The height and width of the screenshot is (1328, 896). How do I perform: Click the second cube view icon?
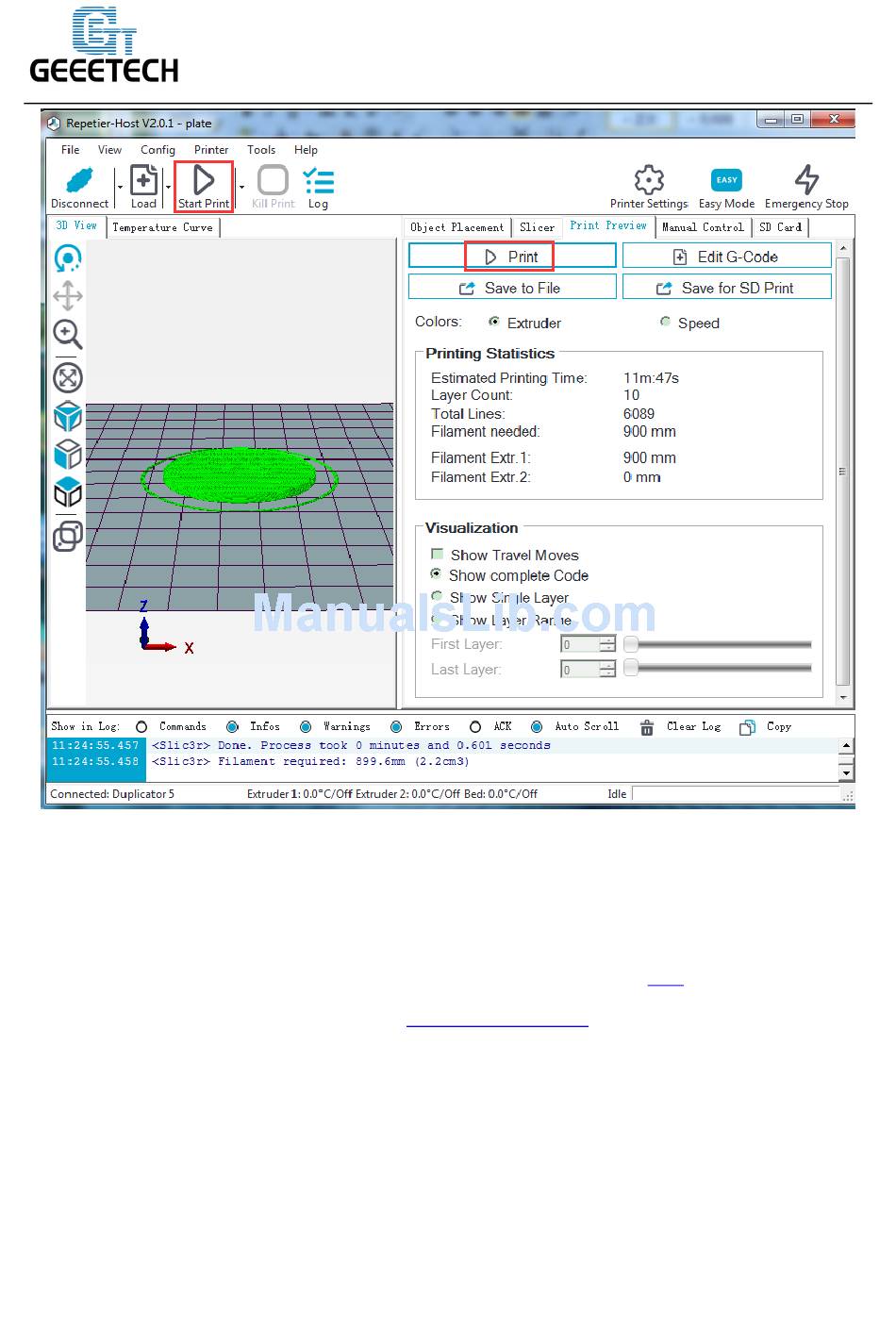coord(68,454)
